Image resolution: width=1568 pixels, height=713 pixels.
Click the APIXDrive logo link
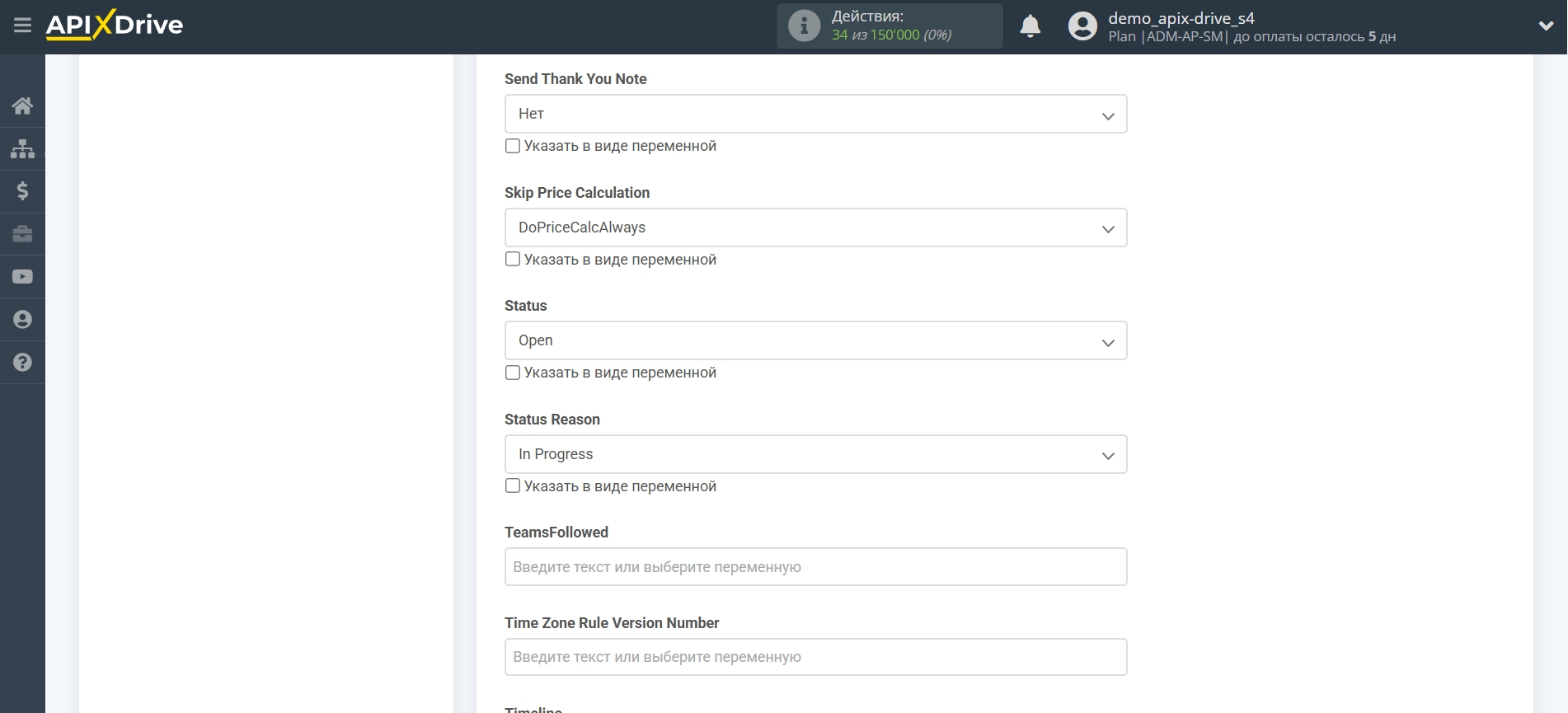tap(115, 26)
